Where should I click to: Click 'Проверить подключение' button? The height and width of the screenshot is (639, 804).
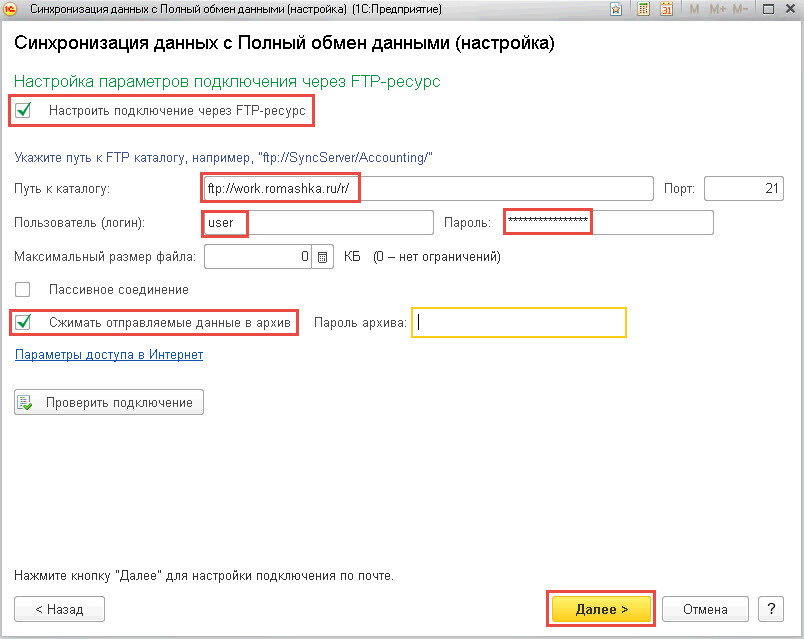tap(109, 403)
